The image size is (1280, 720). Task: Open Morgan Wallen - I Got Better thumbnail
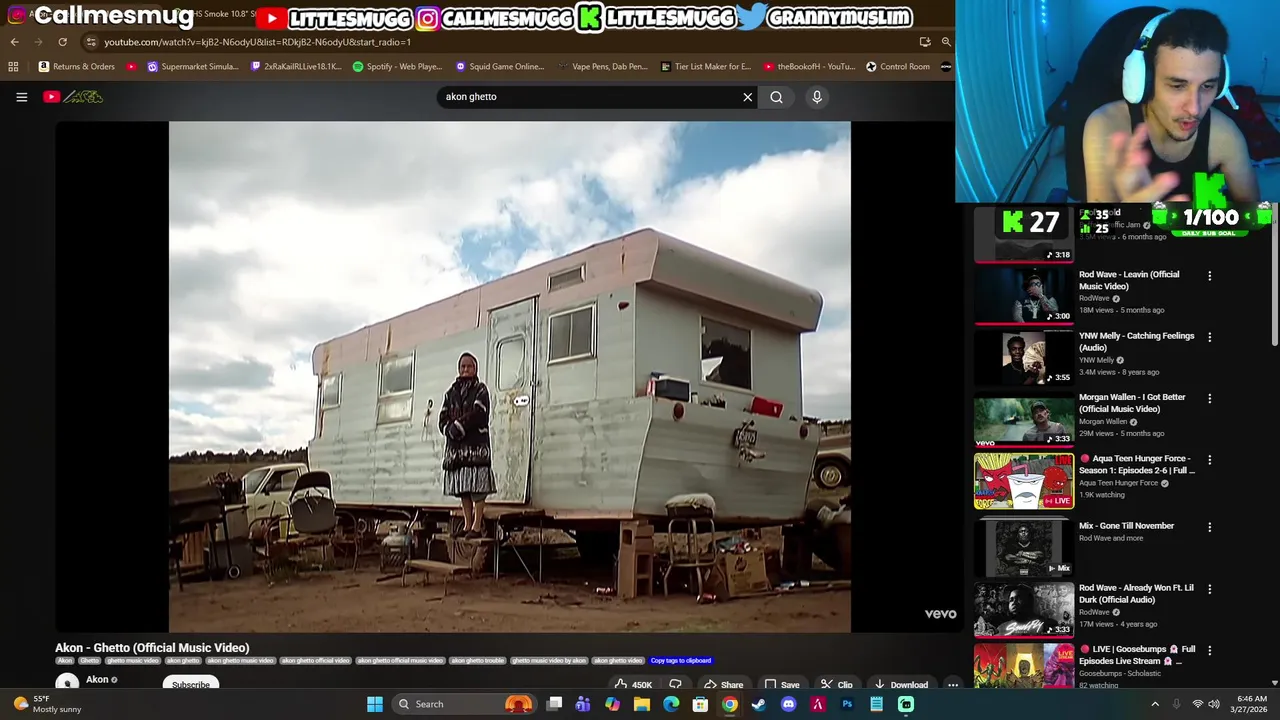coord(1024,419)
